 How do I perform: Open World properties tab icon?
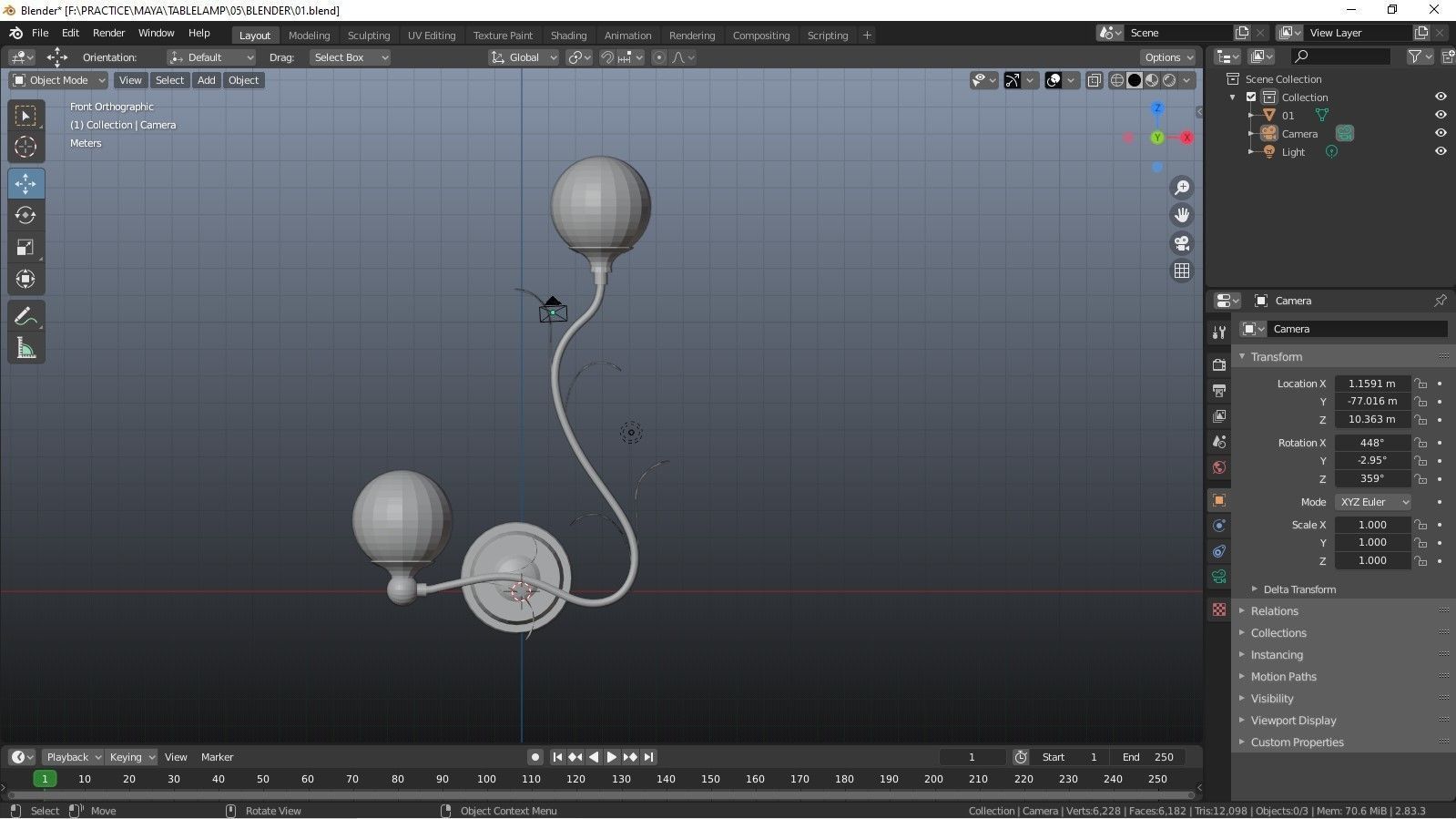(x=1219, y=467)
